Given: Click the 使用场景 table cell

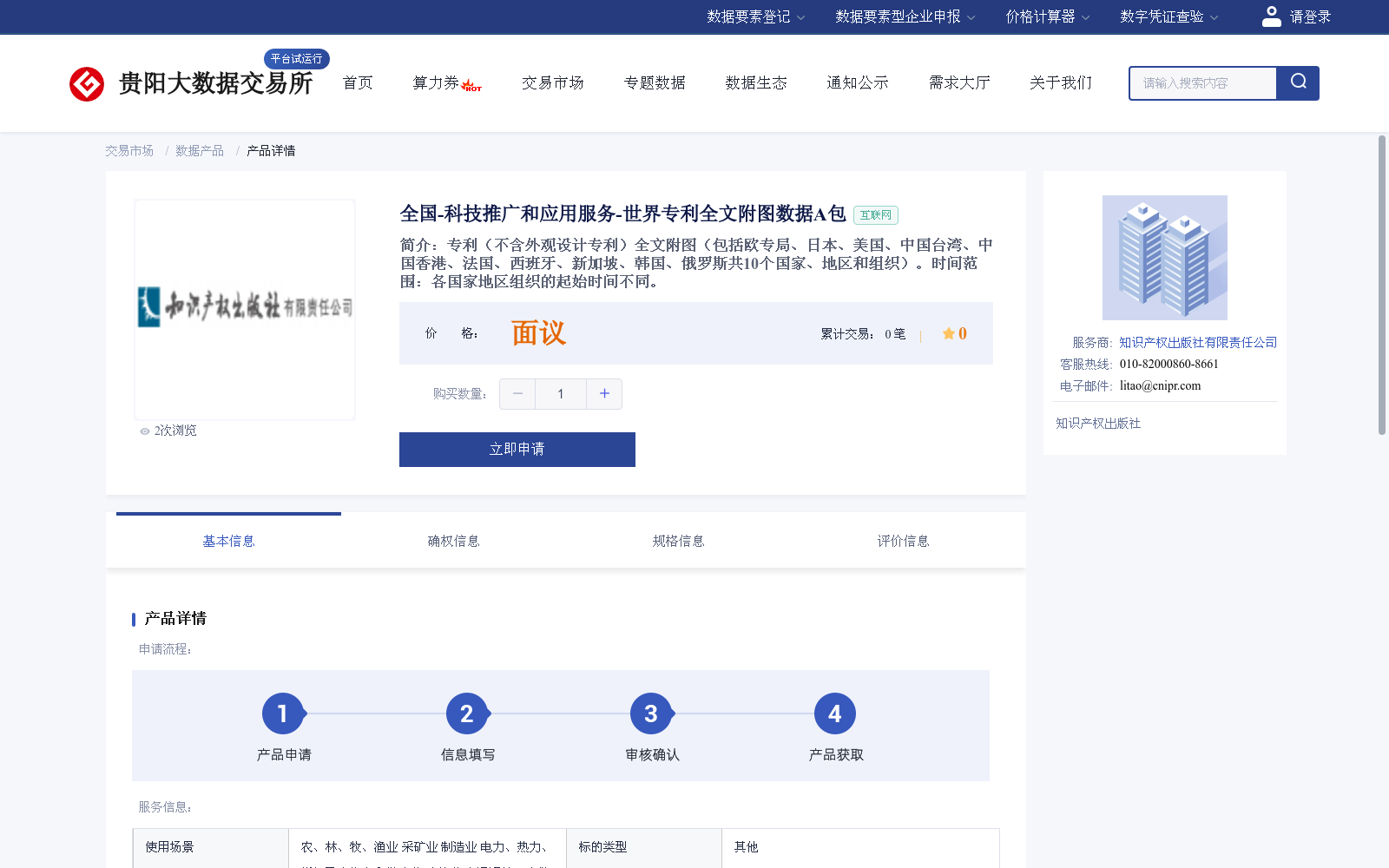Looking at the screenshot, I should click(x=211, y=848).
